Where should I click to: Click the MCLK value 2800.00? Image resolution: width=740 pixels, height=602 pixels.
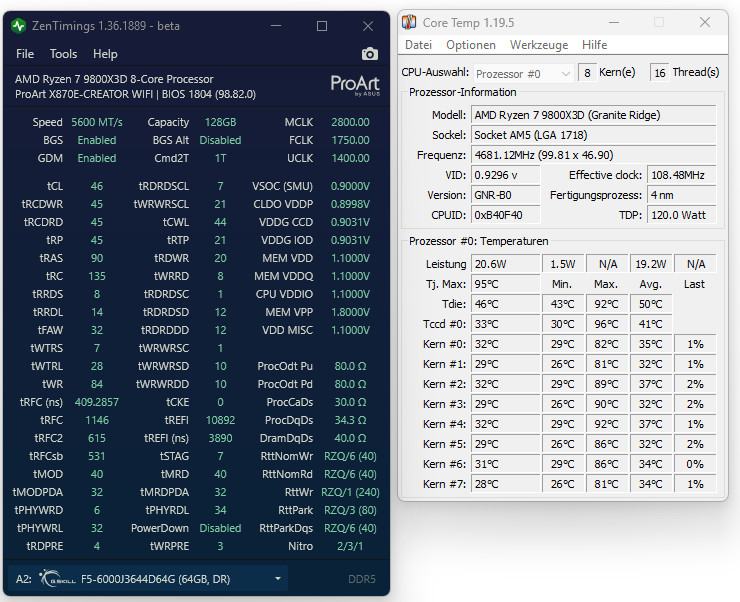click(350, 122)
